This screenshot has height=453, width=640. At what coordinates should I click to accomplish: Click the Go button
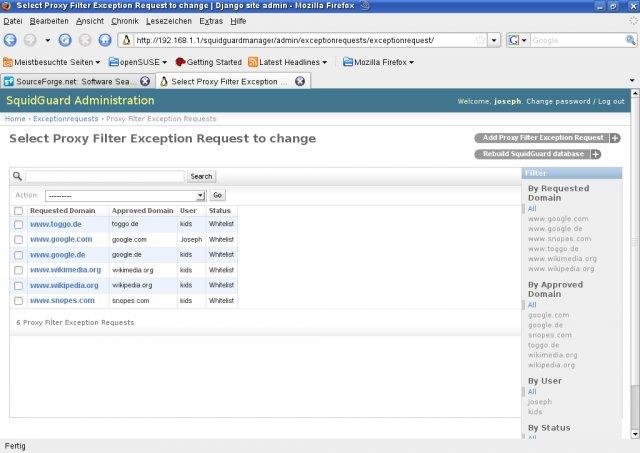coord(218,195)
